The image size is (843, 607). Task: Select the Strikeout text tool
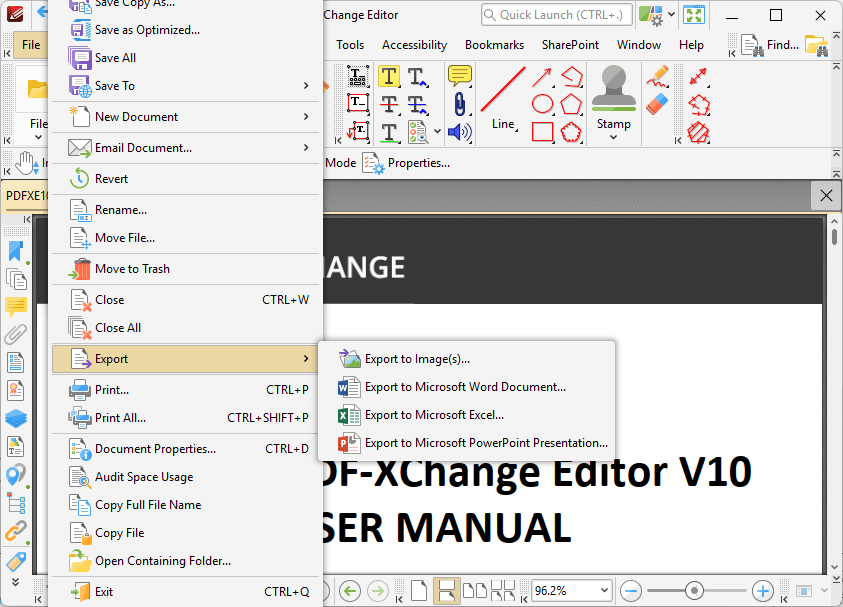point(389,104)
